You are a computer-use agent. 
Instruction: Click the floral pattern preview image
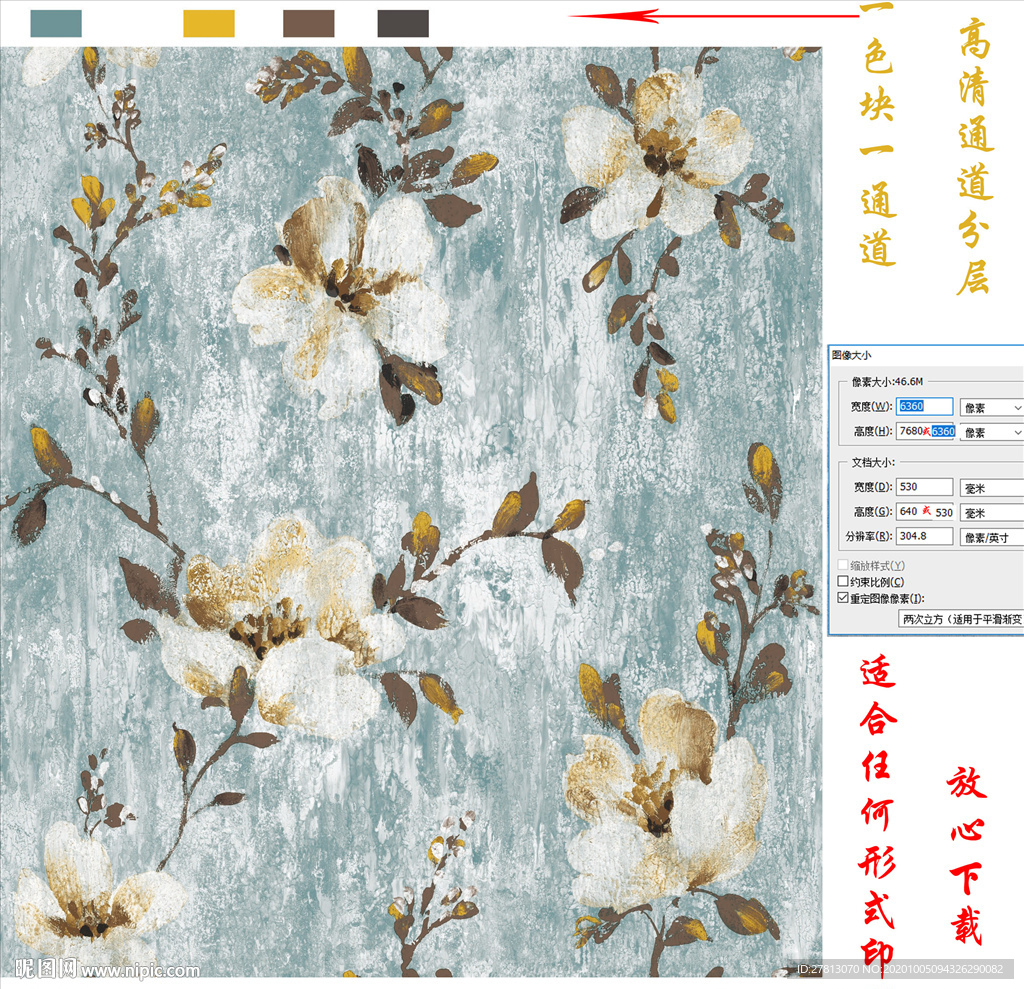pyautogui.click(x=411, y=512)
